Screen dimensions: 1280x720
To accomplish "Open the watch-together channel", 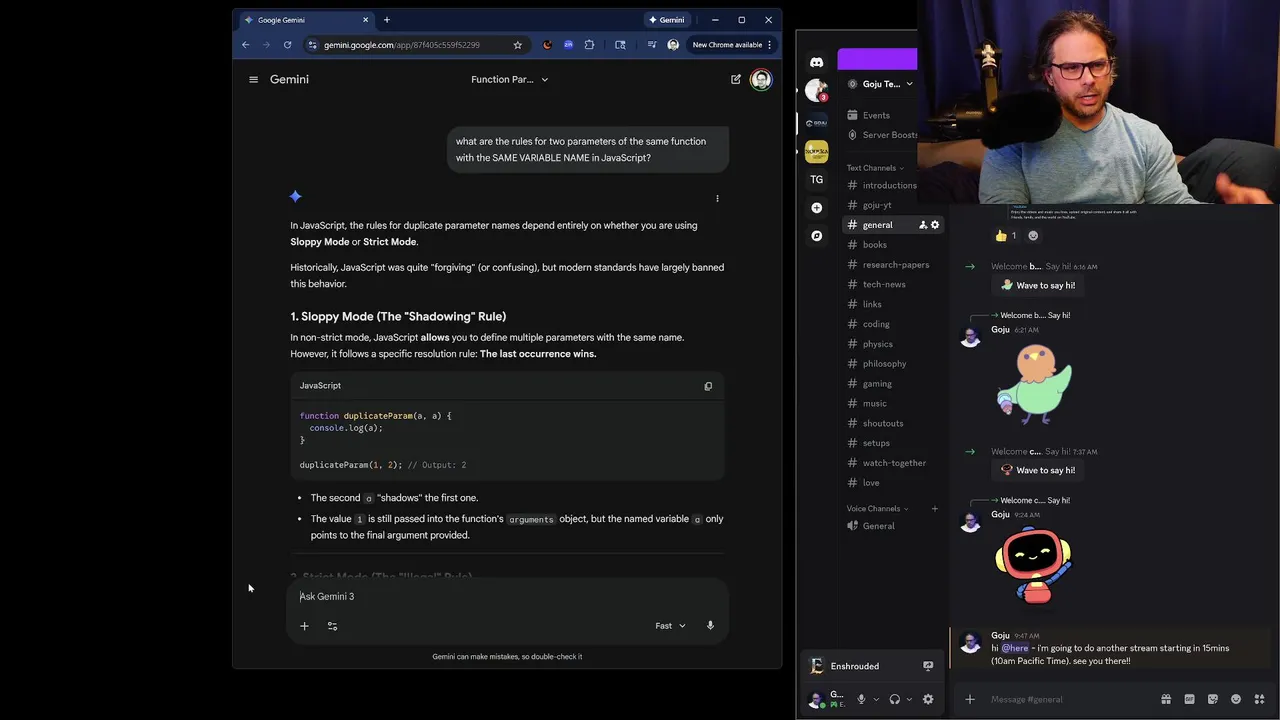I will [x=892, y=463].
